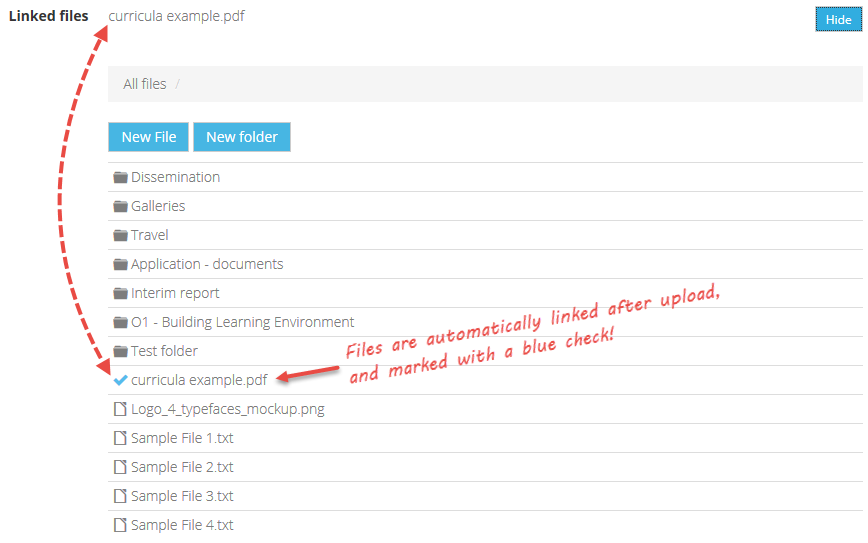868x543 pixels.
Task: Hide the linked files browser
Action: tap(839, 19)
